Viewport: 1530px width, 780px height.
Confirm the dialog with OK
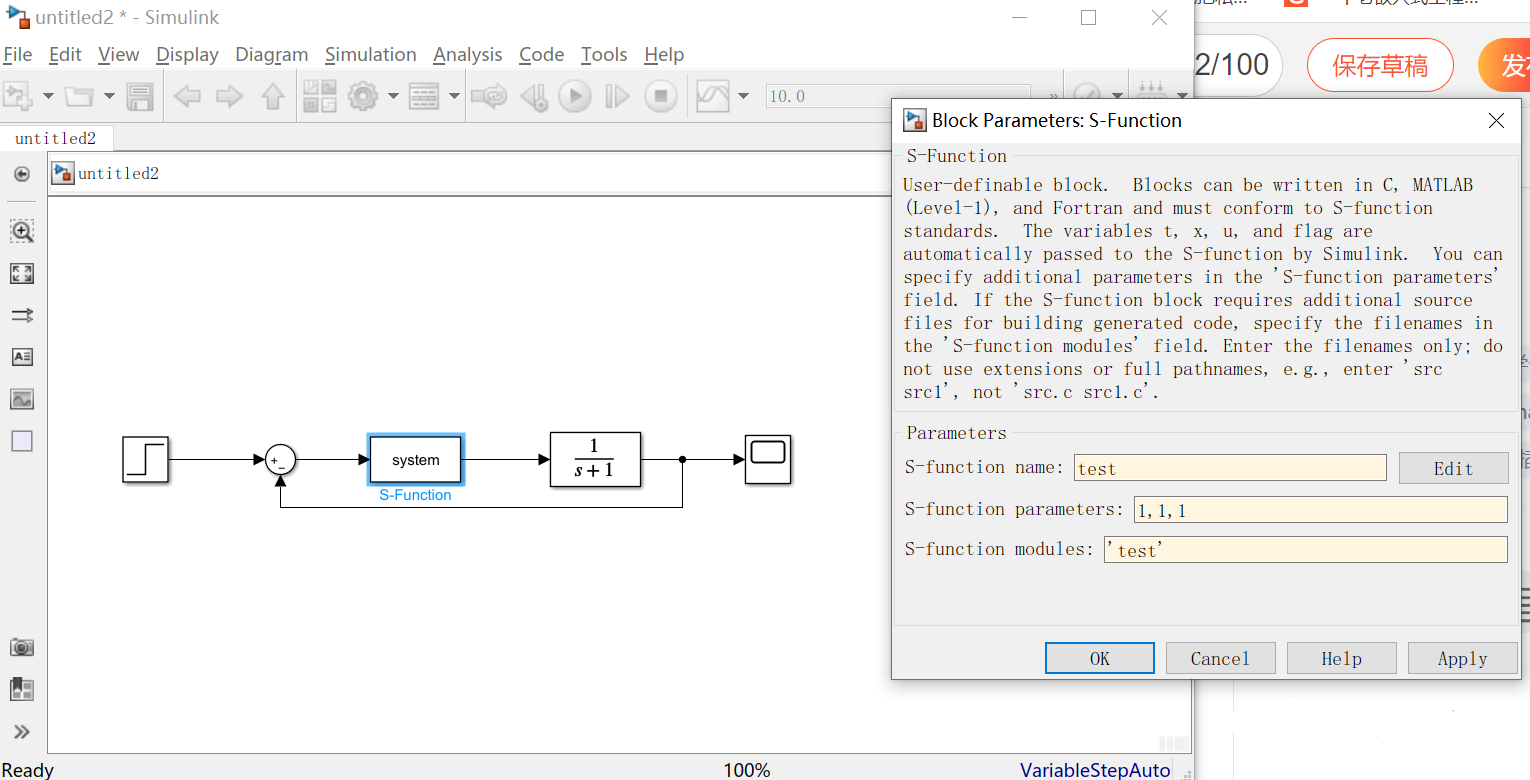click(1100, 658)
